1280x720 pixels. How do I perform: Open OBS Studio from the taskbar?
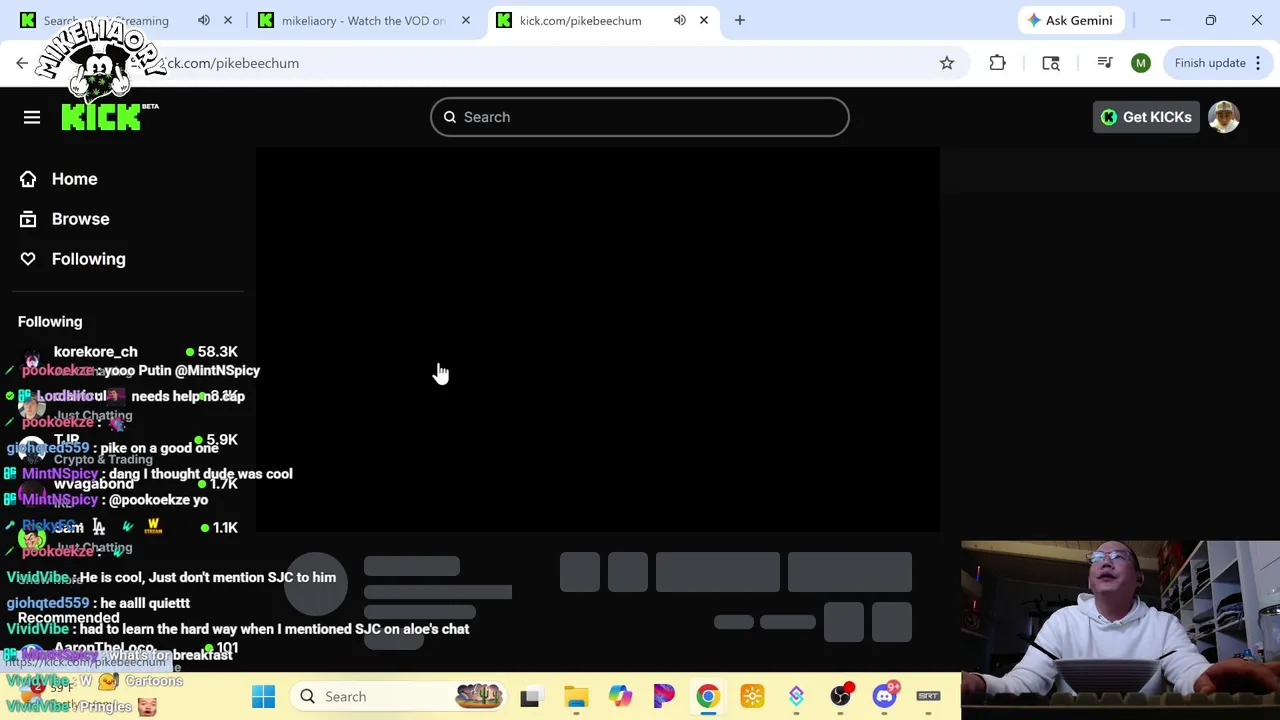[840, 696]
